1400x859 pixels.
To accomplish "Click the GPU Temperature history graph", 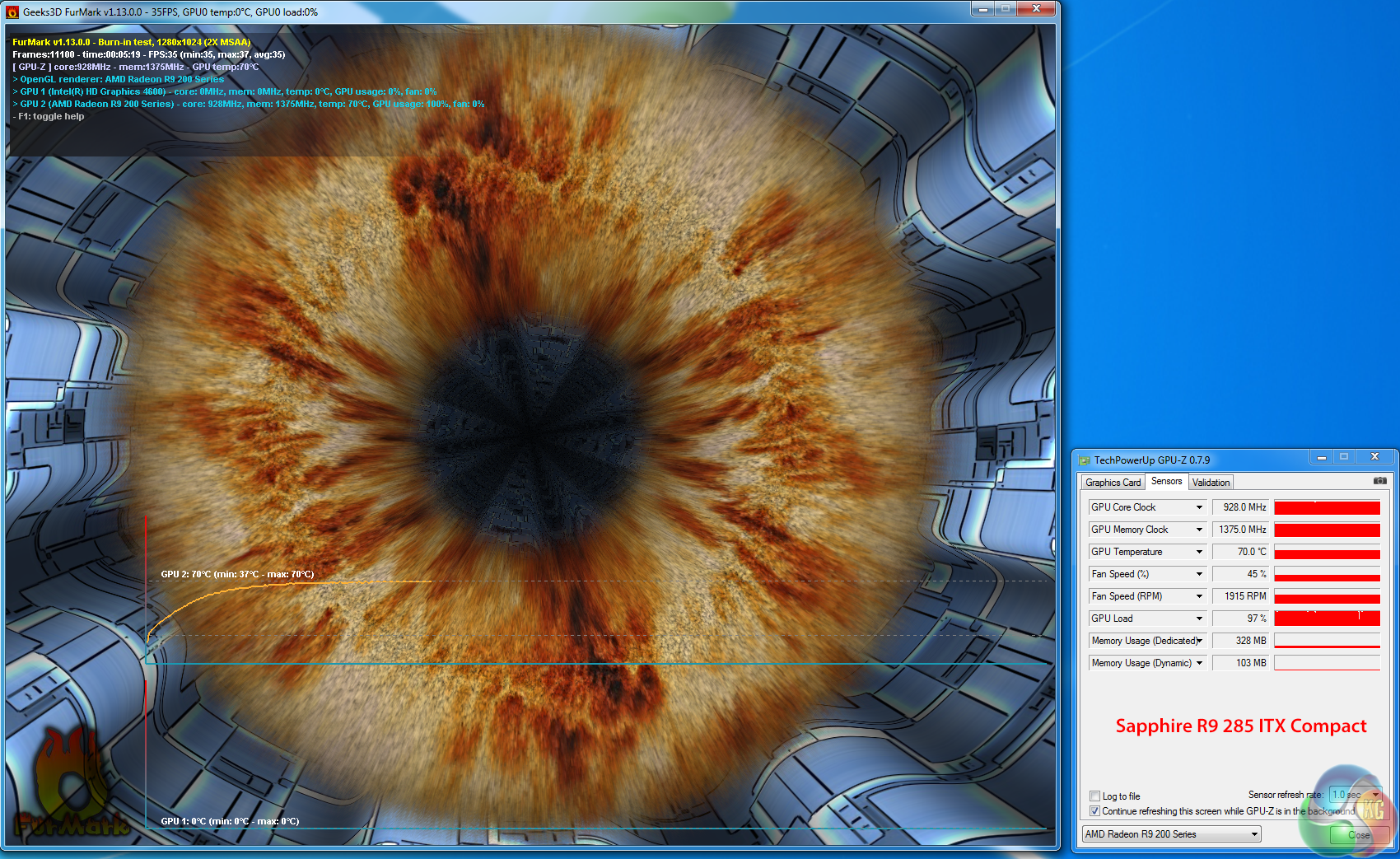I will point(1327,552).
